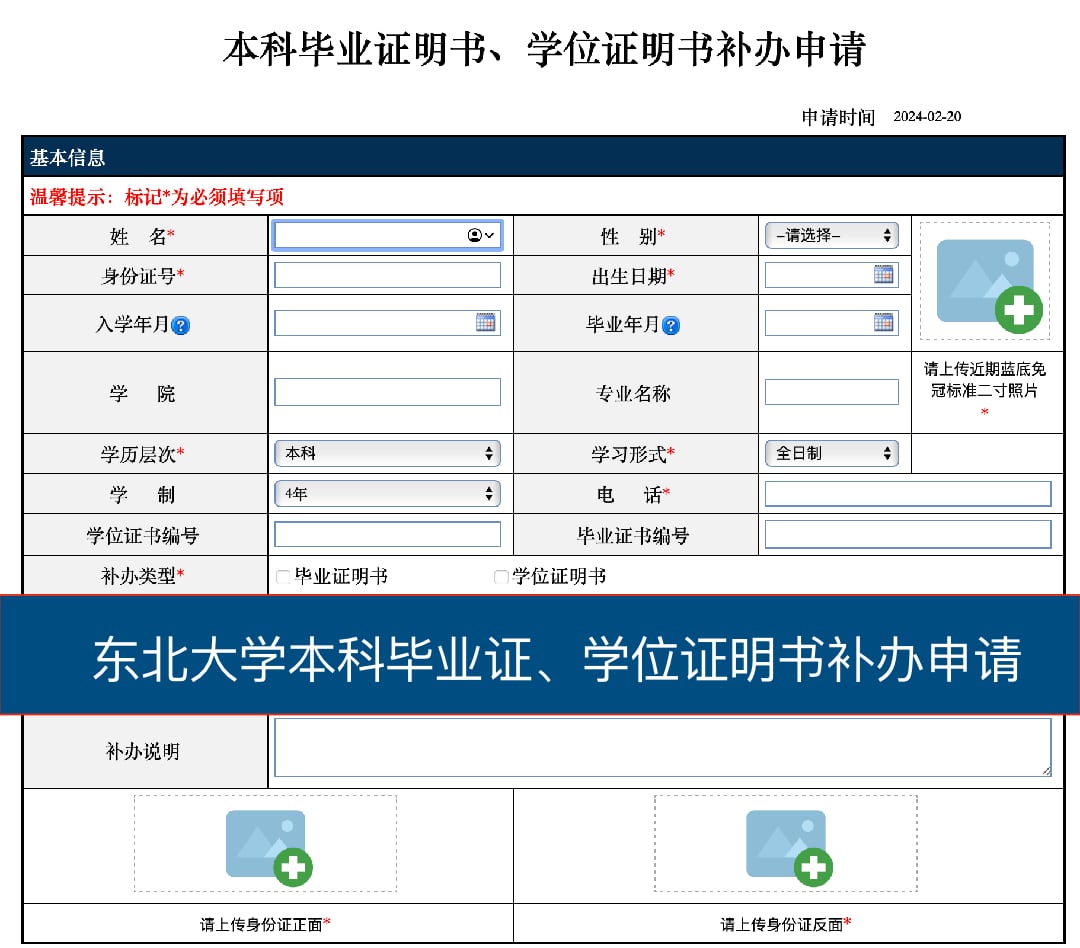Image resolution: width=1080 pixels, height=948 pixels.
Task: Check the 学位证明书 checkbox
Action: click(x=501, y=577)
